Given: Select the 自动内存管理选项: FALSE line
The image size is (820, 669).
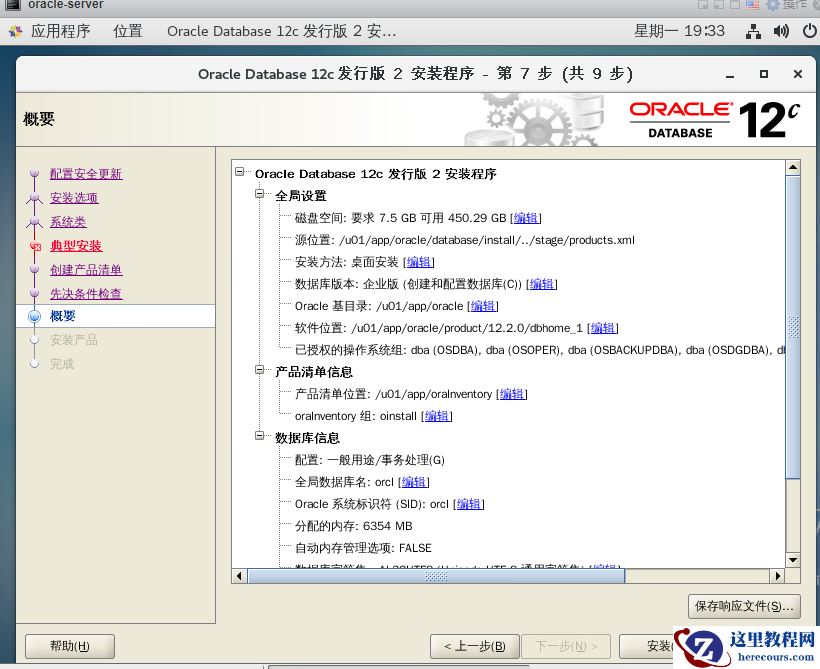Looking at the screenshot, I should (363, 548).
